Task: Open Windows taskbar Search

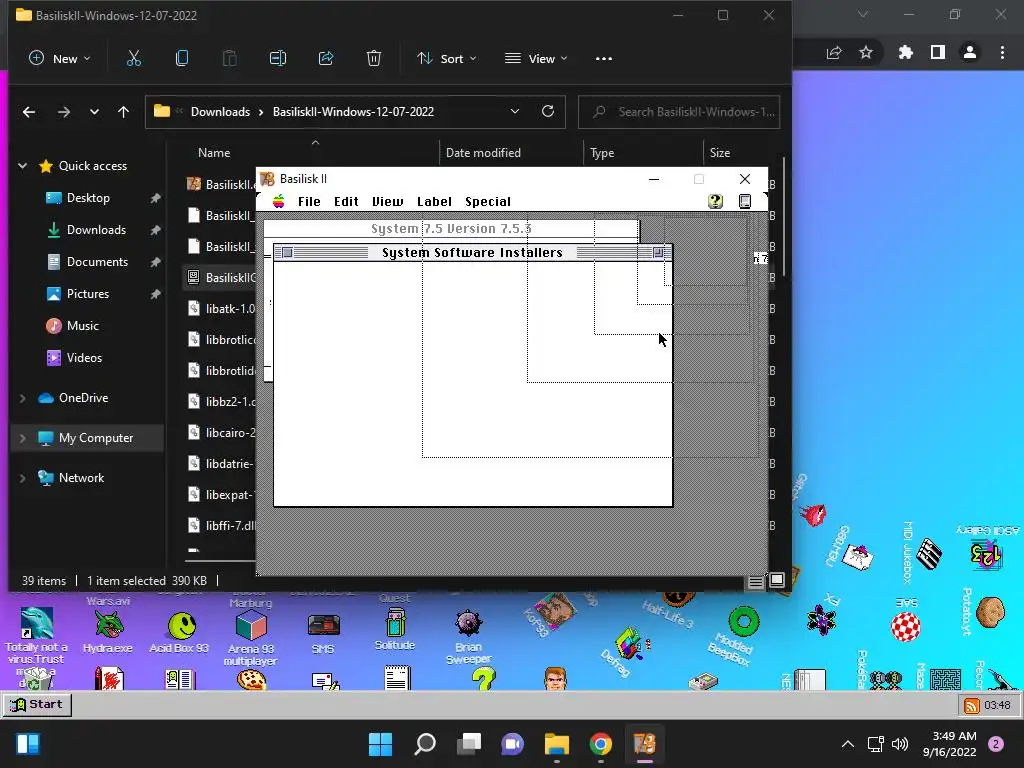Action: tap(425, 743)
